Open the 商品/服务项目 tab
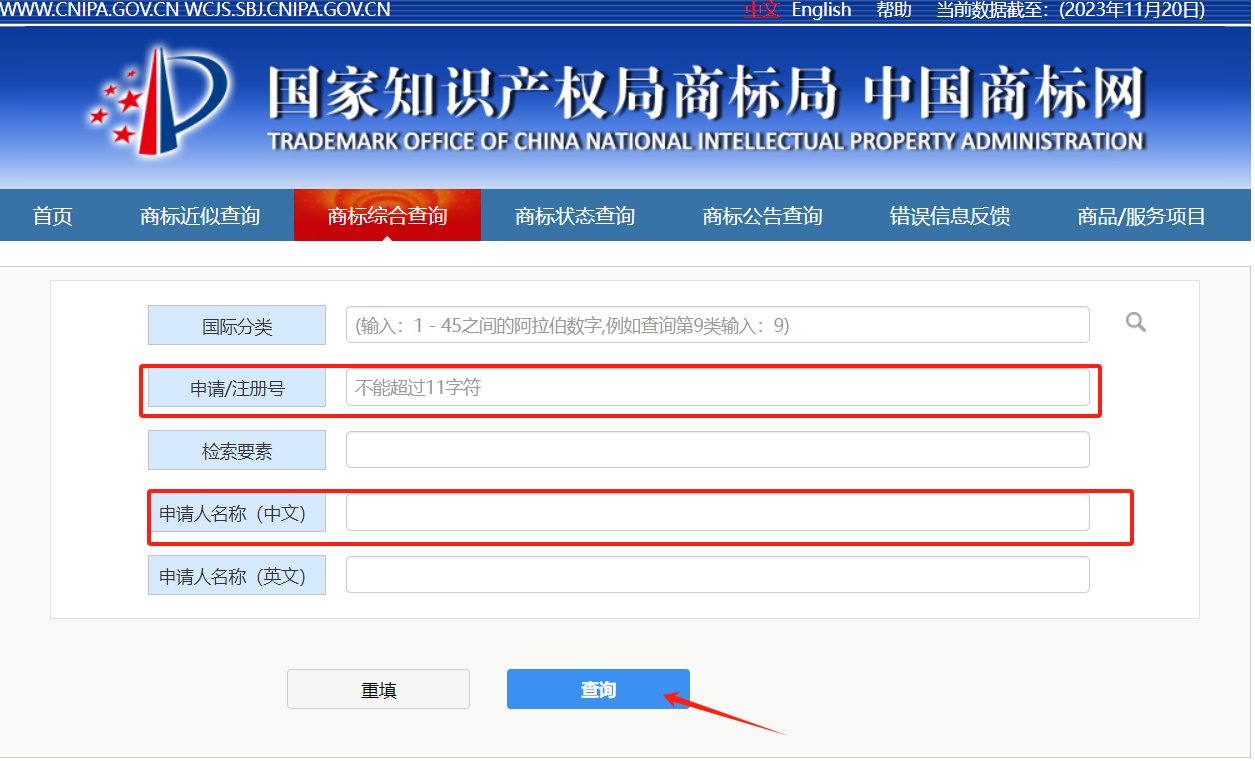 (1141, 216)
